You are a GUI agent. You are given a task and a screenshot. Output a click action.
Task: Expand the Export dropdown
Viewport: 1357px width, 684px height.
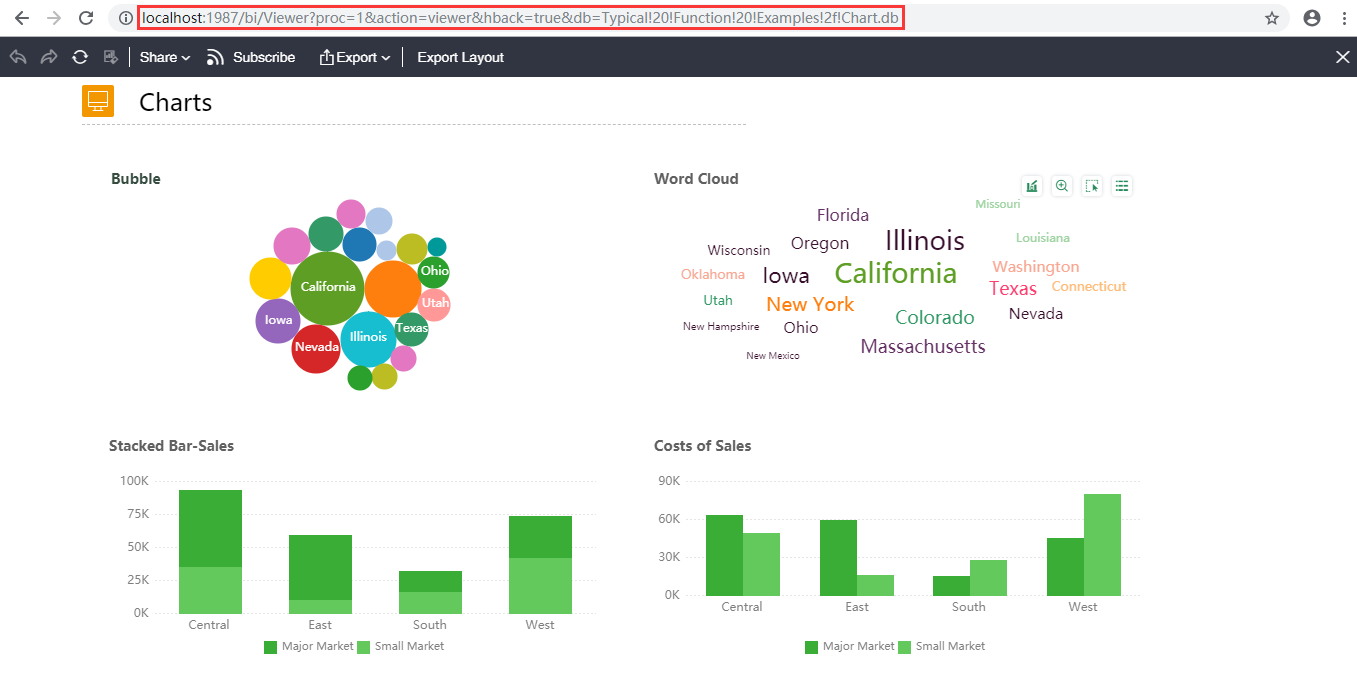tap(355, 57)
